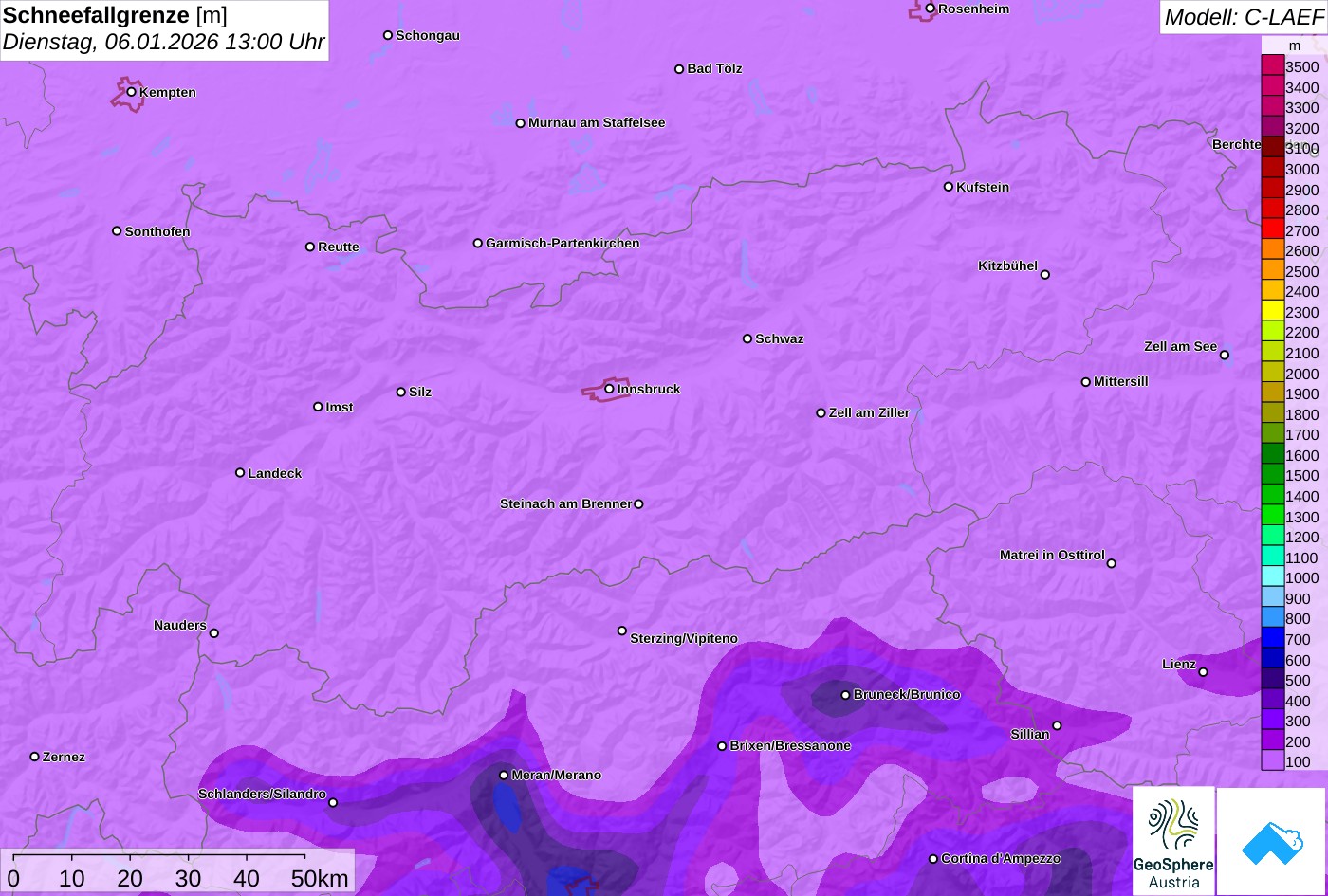Click the Meran/Merano marker dot
The width and height of the screenshot is (1328, 896).
click(x=504, y=776)
